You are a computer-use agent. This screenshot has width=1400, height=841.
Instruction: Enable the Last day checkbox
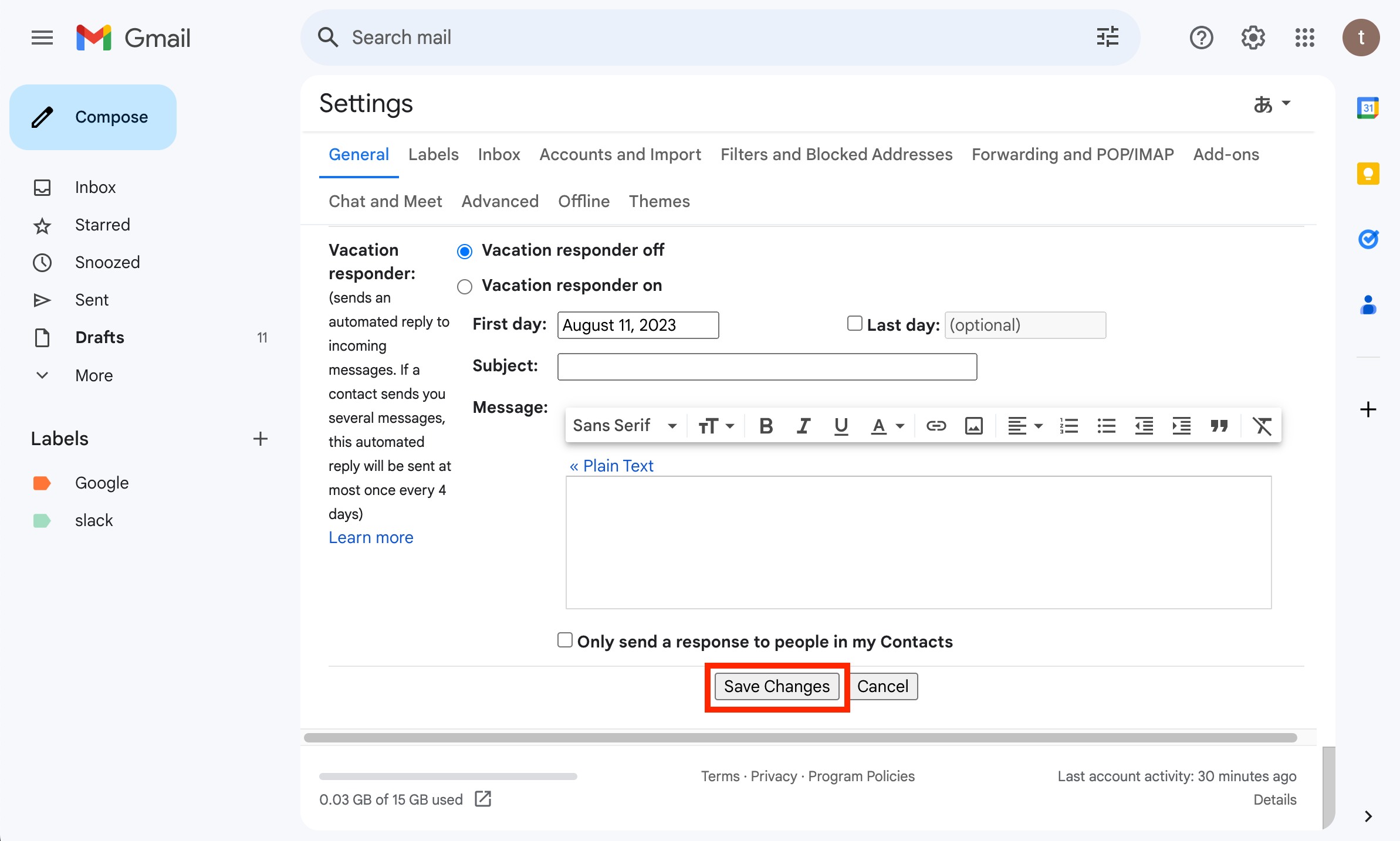855,324
